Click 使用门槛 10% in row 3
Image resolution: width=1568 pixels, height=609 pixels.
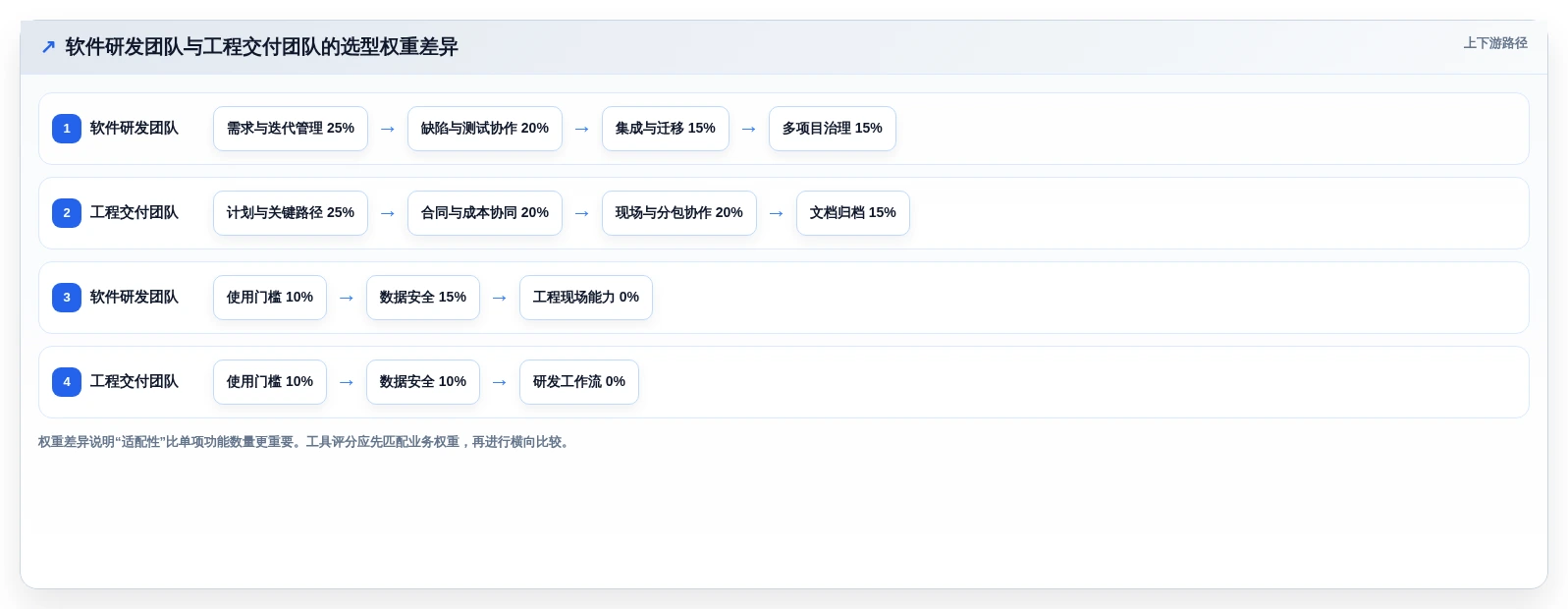[x=270, y=298]
